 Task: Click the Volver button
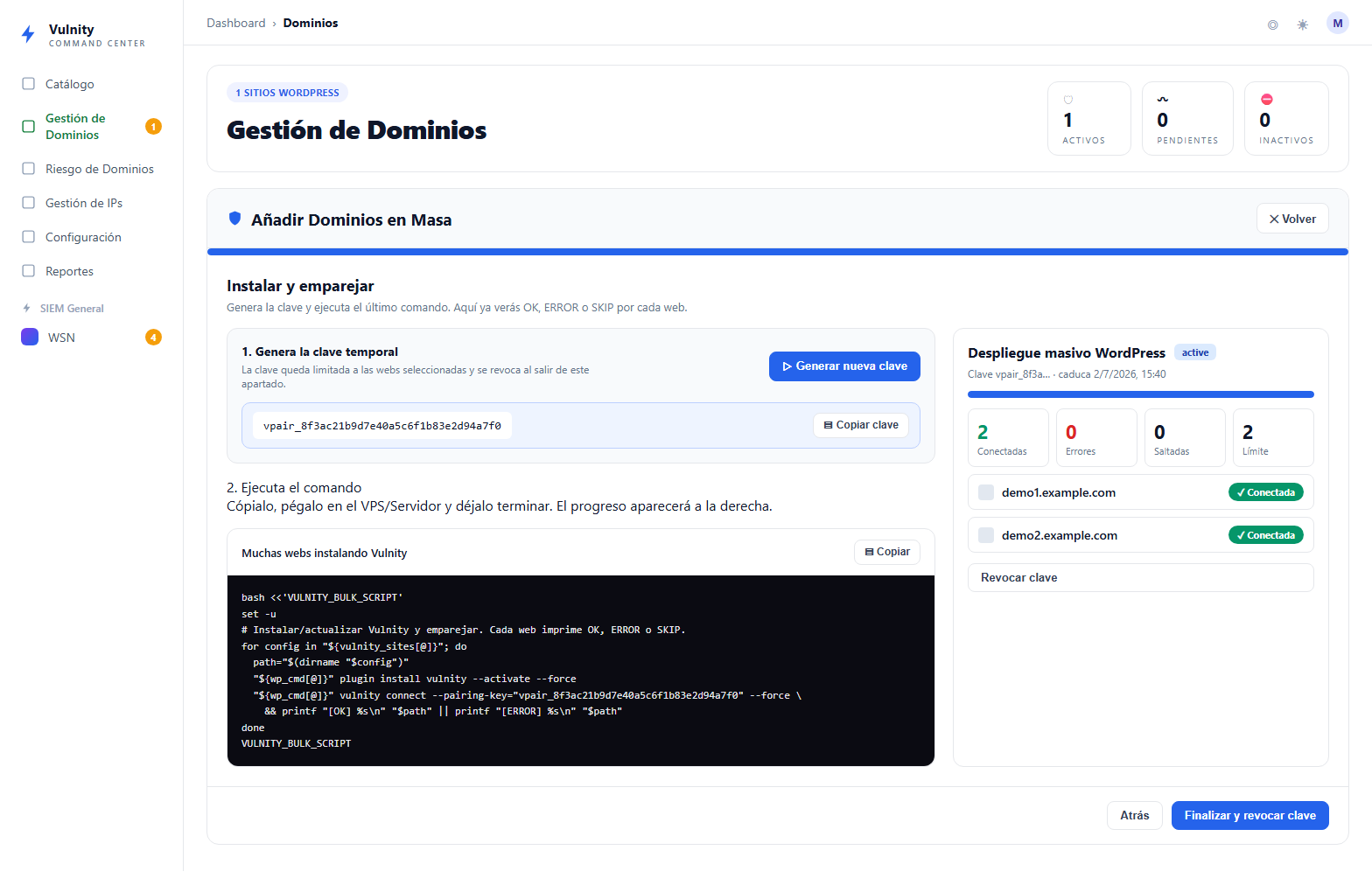[1292, 219]
